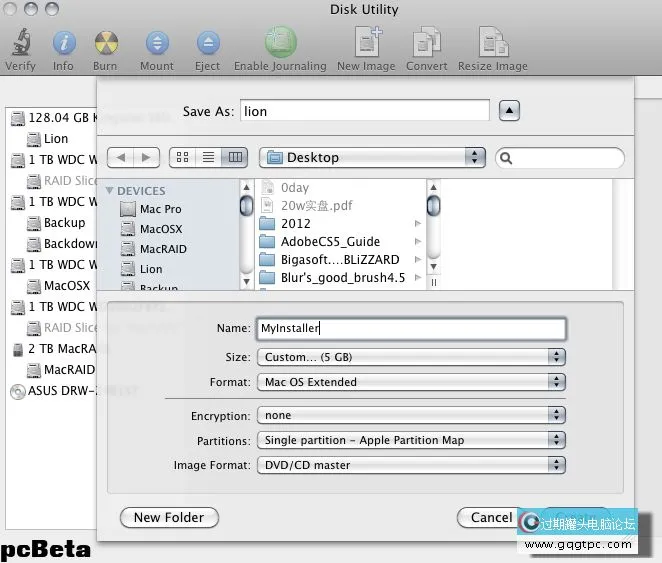662x563 pixels.
Task: Open the Info toolbar icon
Action: (x=63, y=44)
